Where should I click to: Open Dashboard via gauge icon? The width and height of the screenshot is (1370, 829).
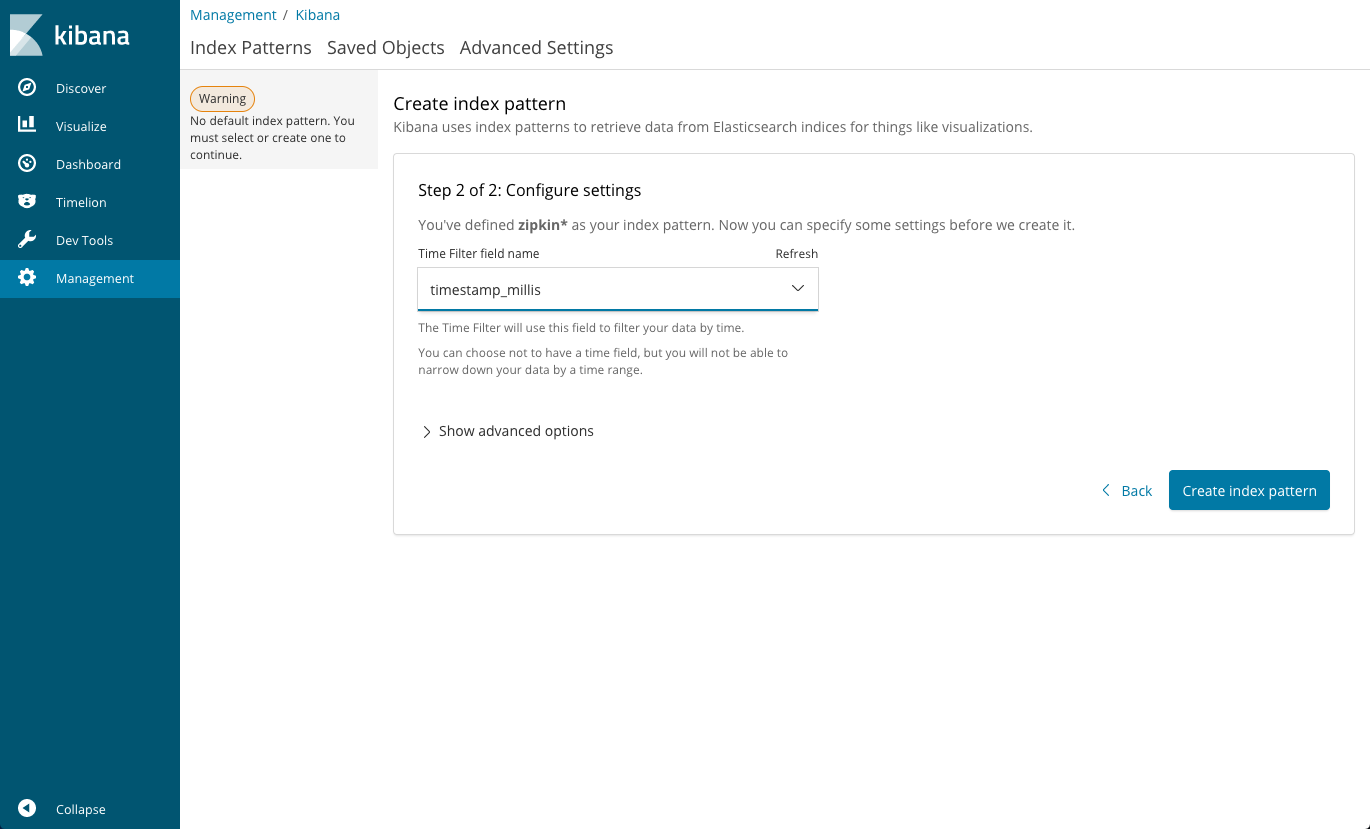pos(27,164)
